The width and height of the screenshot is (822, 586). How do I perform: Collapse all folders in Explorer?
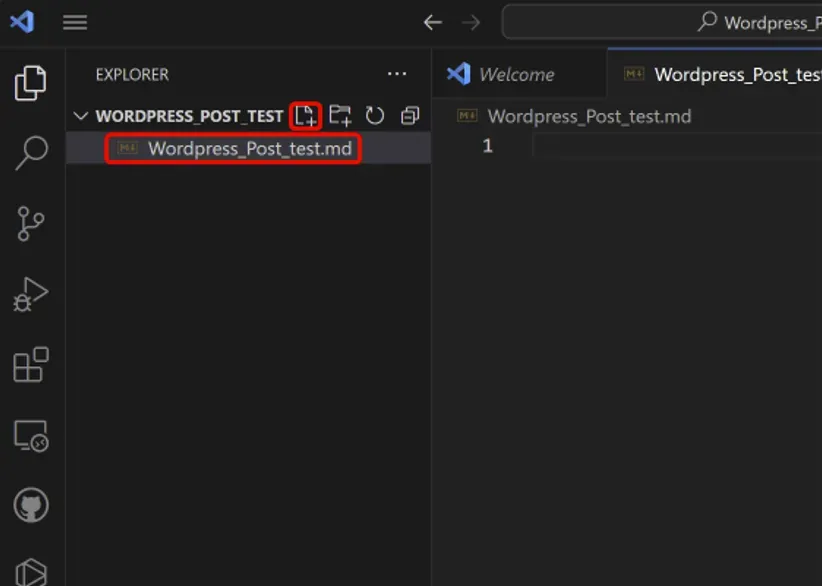tap(409, 116)
